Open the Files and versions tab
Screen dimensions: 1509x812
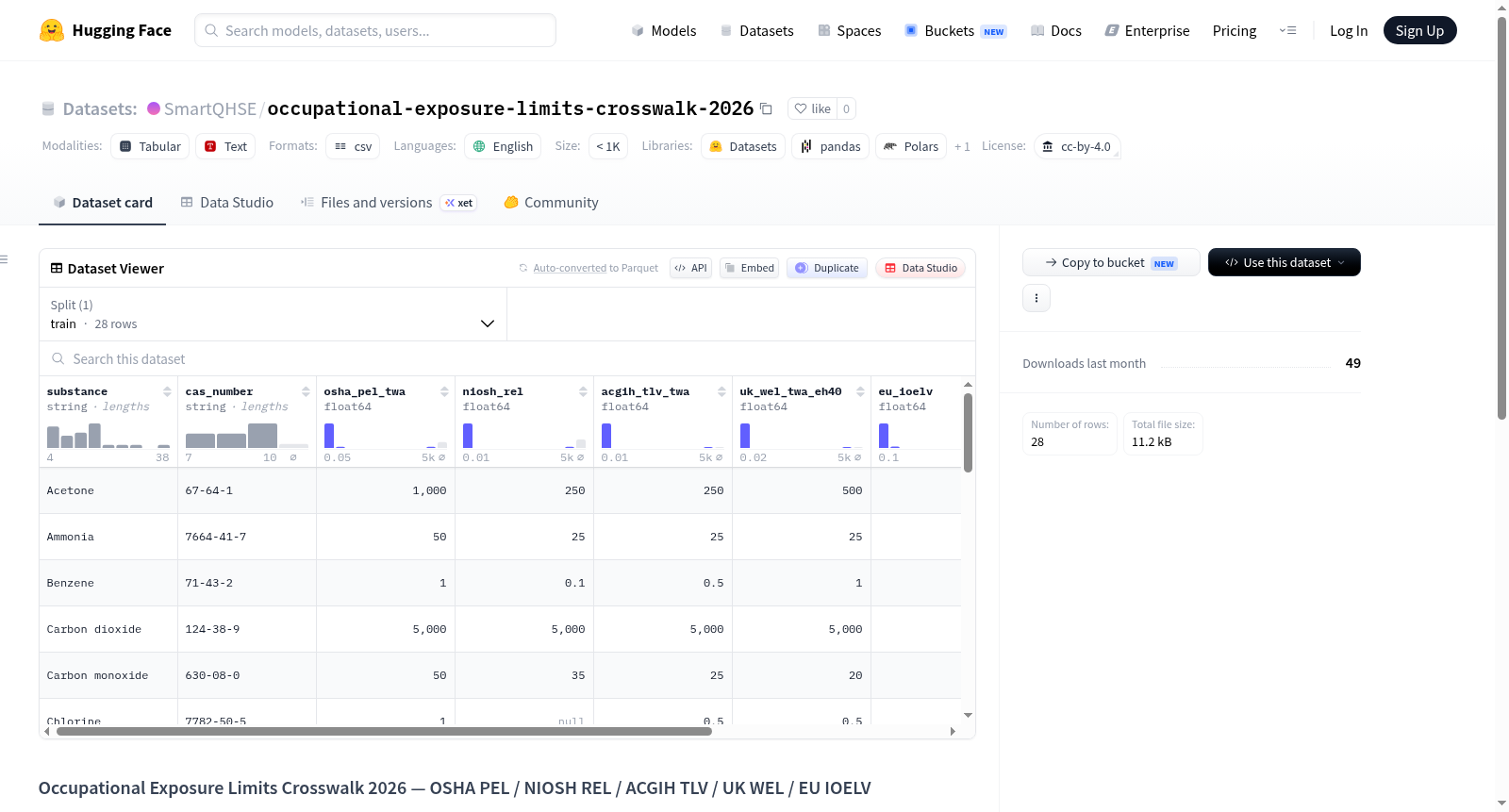tap(389, 203)
